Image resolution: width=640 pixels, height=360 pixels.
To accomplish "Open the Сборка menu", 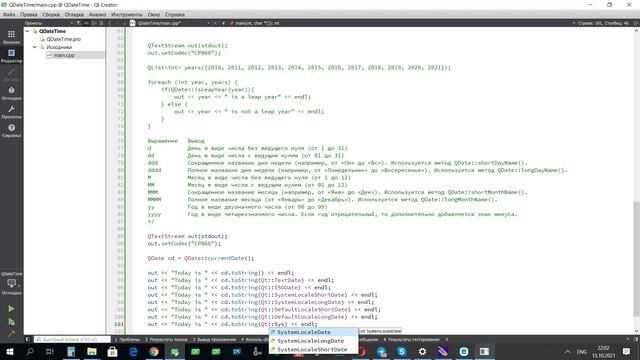I will 51,14.
